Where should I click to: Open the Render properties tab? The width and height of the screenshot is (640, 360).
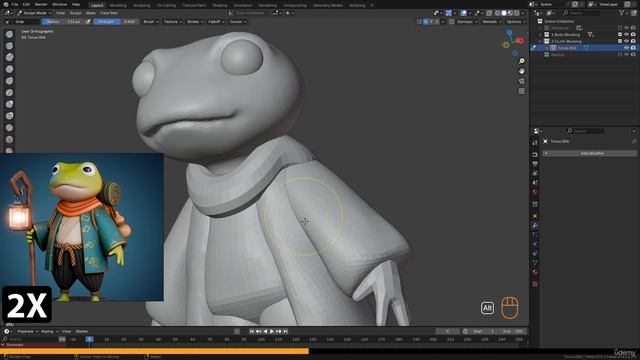pyautogui.click(x=535, y=155)
